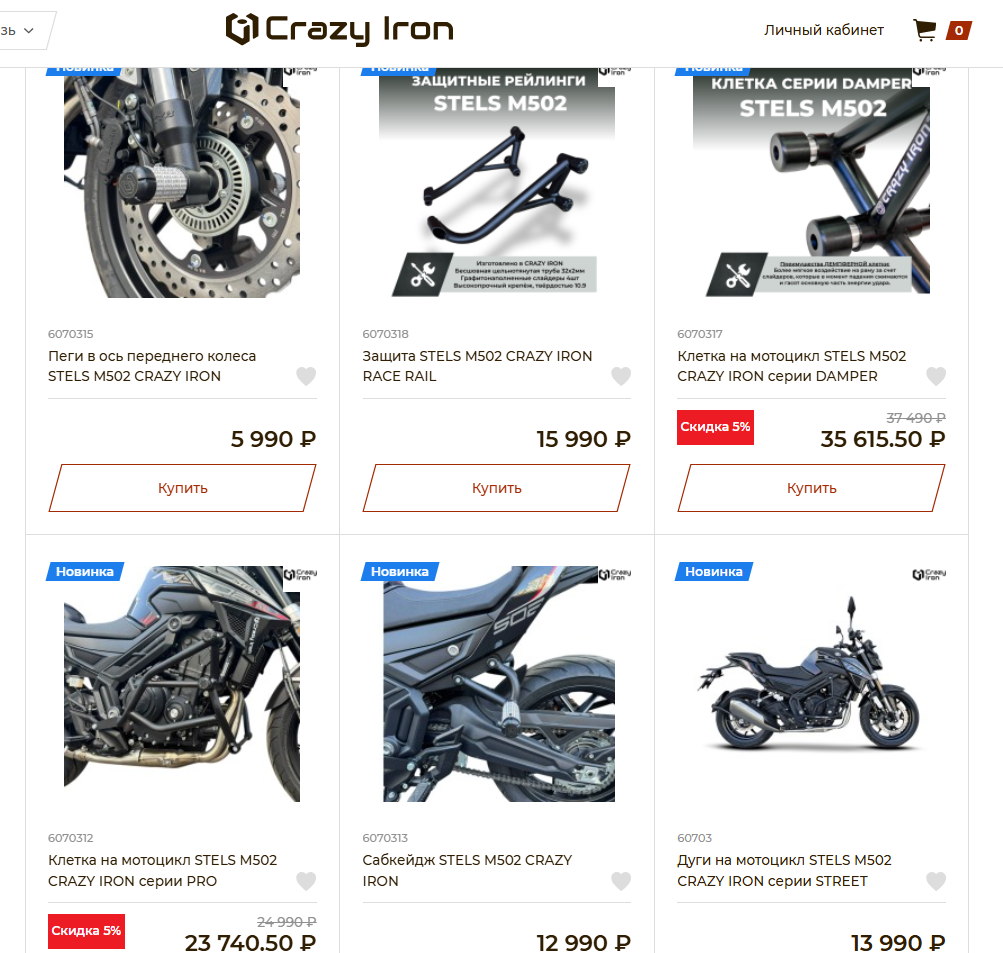This screenshot has width=1003, height=953.
Task: Click the Crazy Iron logo
Action: (x=340, y=29)
